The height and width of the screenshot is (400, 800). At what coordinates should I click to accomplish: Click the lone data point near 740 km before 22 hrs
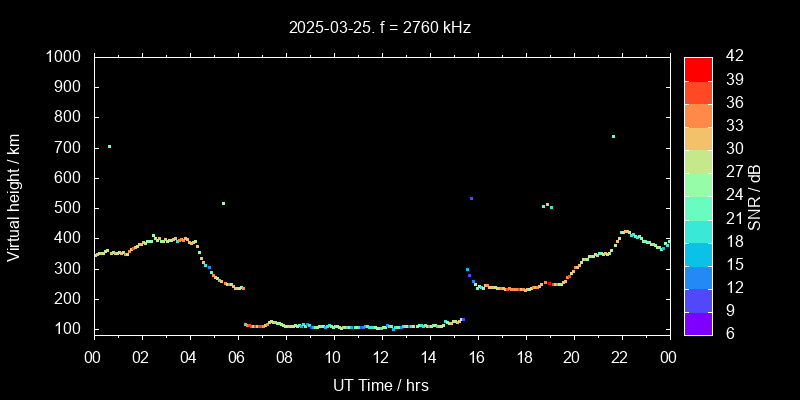613,137
